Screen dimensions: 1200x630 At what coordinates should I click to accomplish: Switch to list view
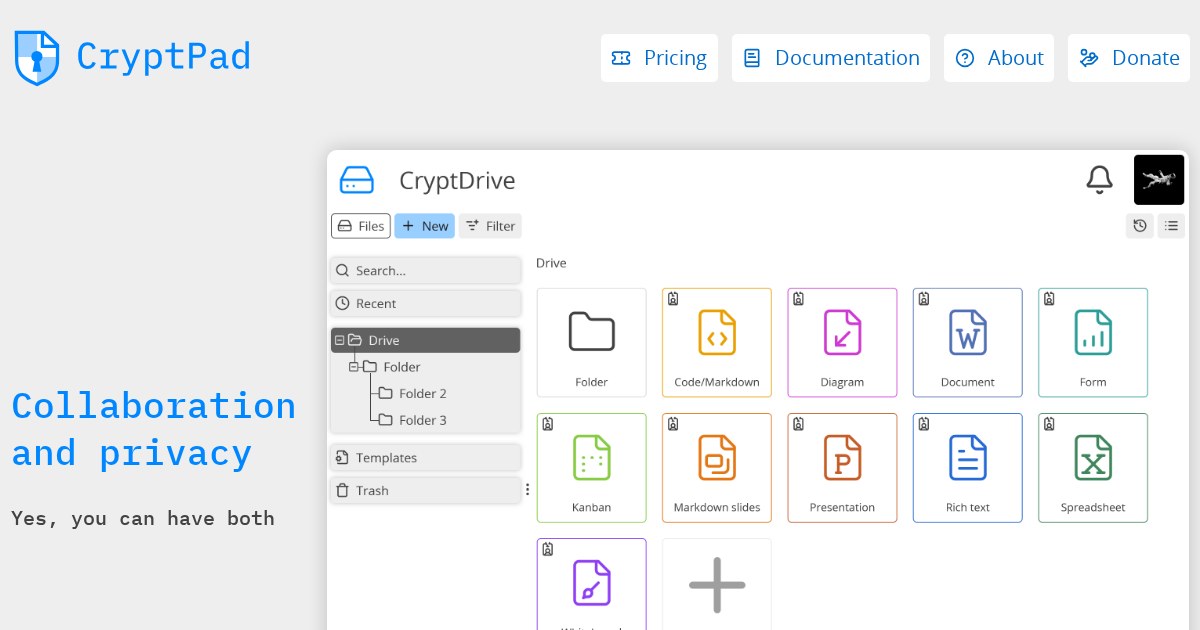[x=1171, y=226]
